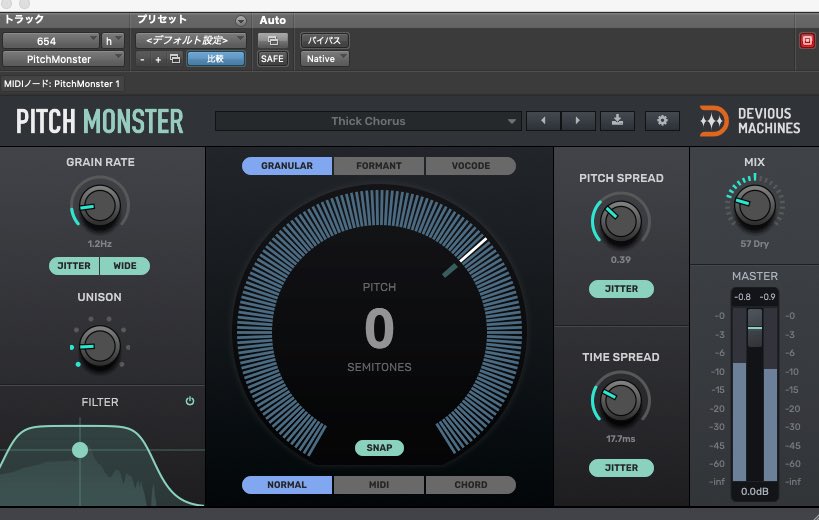Image resolution: width=819 pixels, height=520 pixels.
Task: Click the 0.0dB master value
Action: (x=755, y=491)
